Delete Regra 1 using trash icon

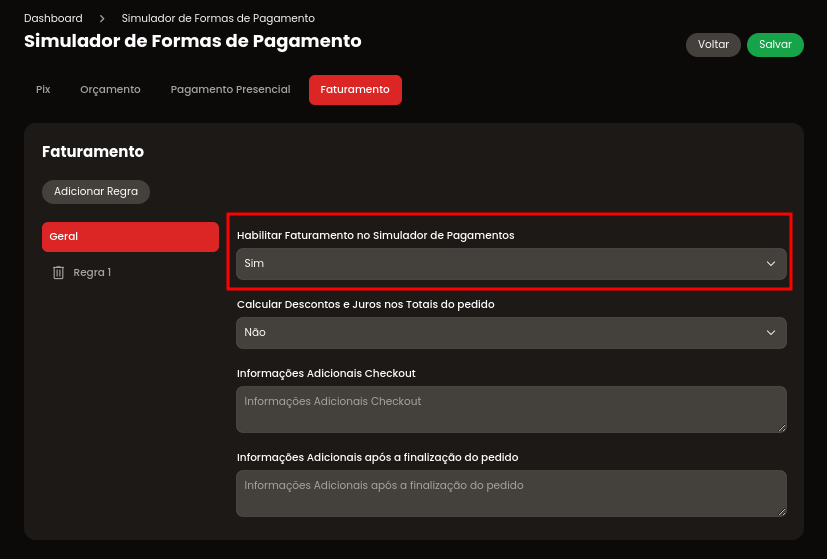coord(58,273)
